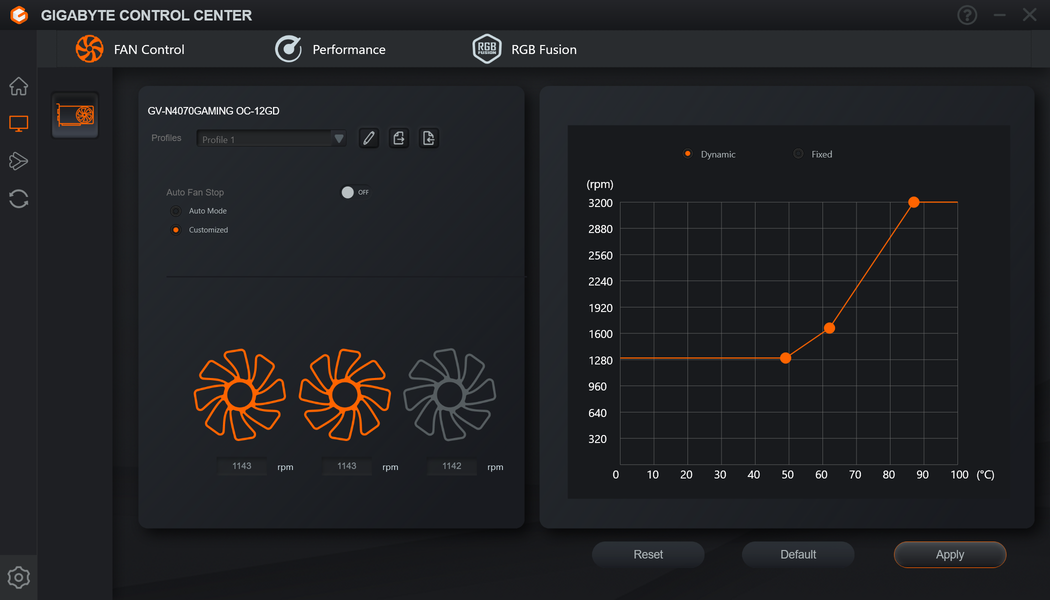This screenshot has height=600, width=1050.
Task: Select the Dynamic radio option
Action: point(688,154)
